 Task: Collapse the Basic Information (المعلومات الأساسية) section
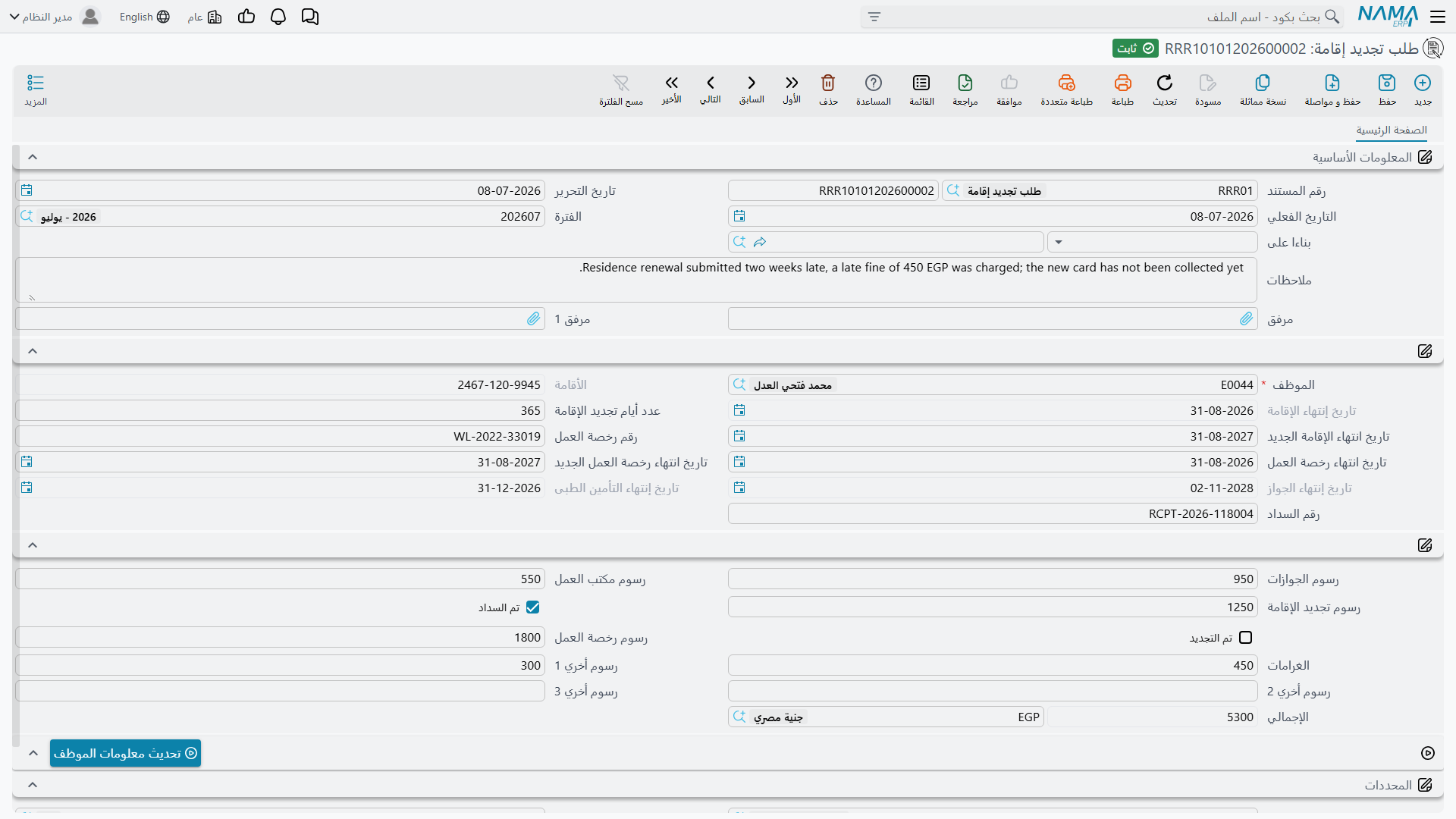[33, 157]
